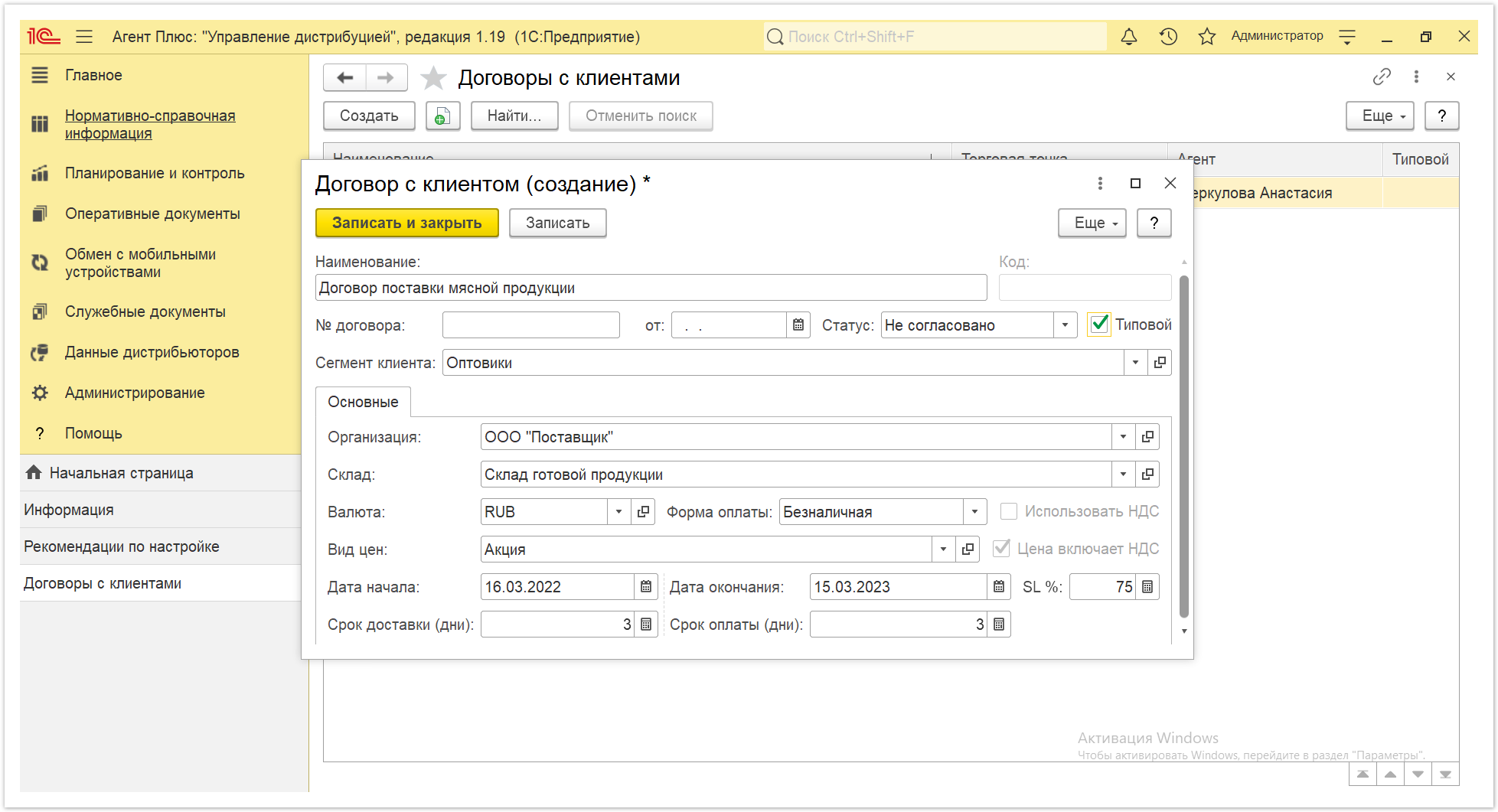The image size is (1498, 812).
Task: Click Записать и закрыть button
Action: (x=407, y=223)
